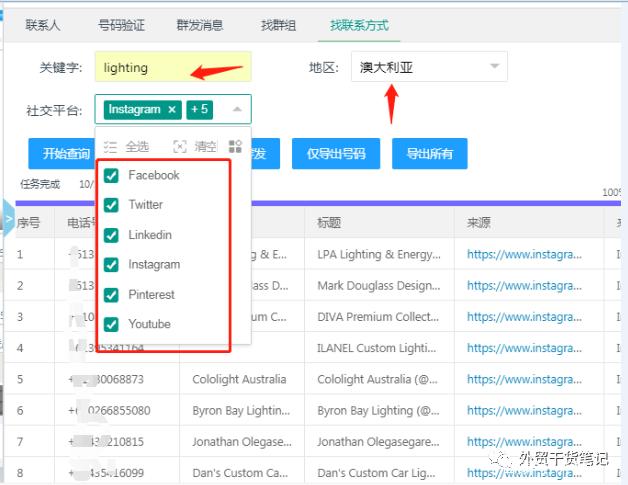This screenshot has width=628, height=485.
Task: Select the 找联系方式 tab
Action: pos(359,25)
